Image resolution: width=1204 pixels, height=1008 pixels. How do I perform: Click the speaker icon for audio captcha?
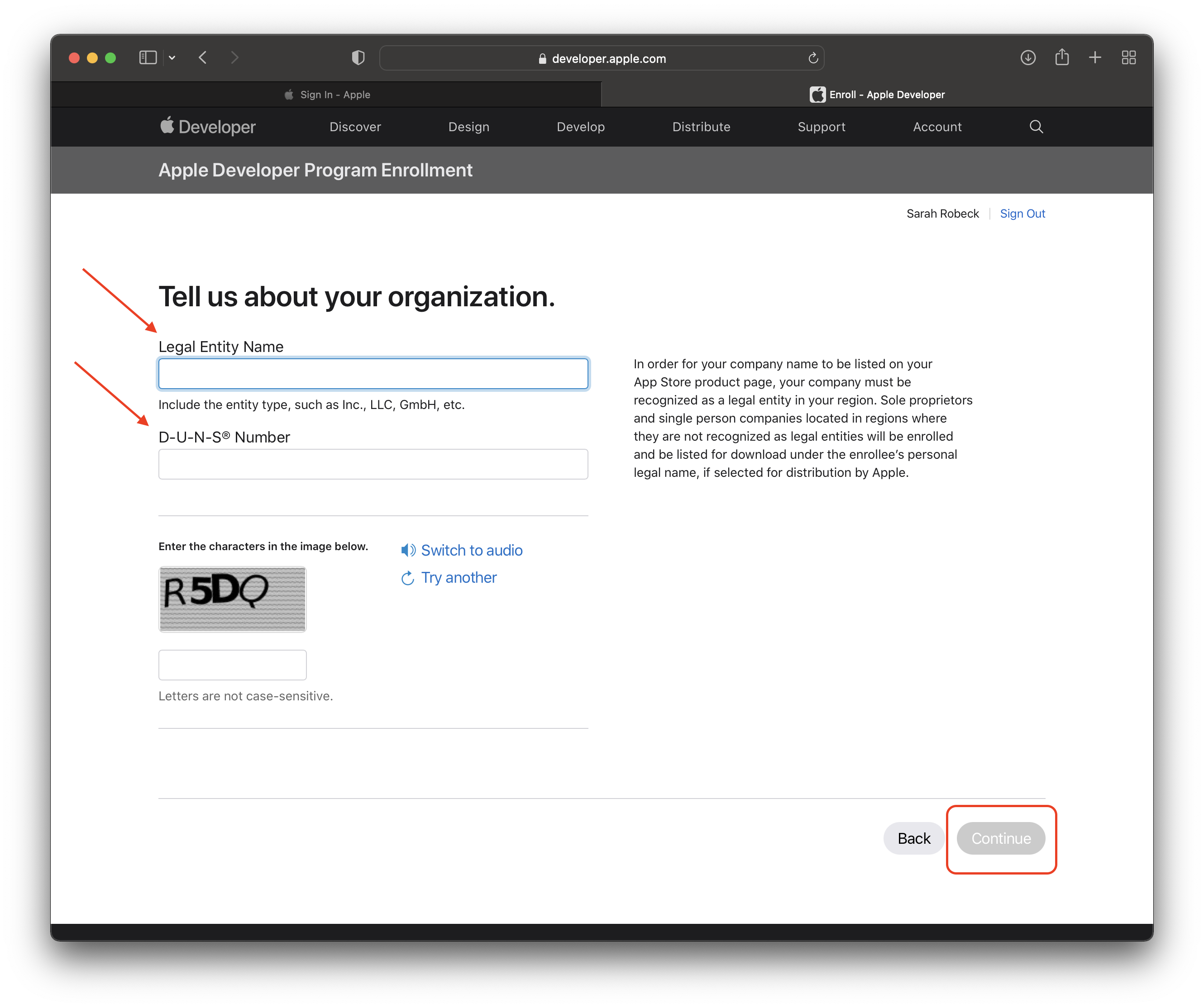(408, 550)
